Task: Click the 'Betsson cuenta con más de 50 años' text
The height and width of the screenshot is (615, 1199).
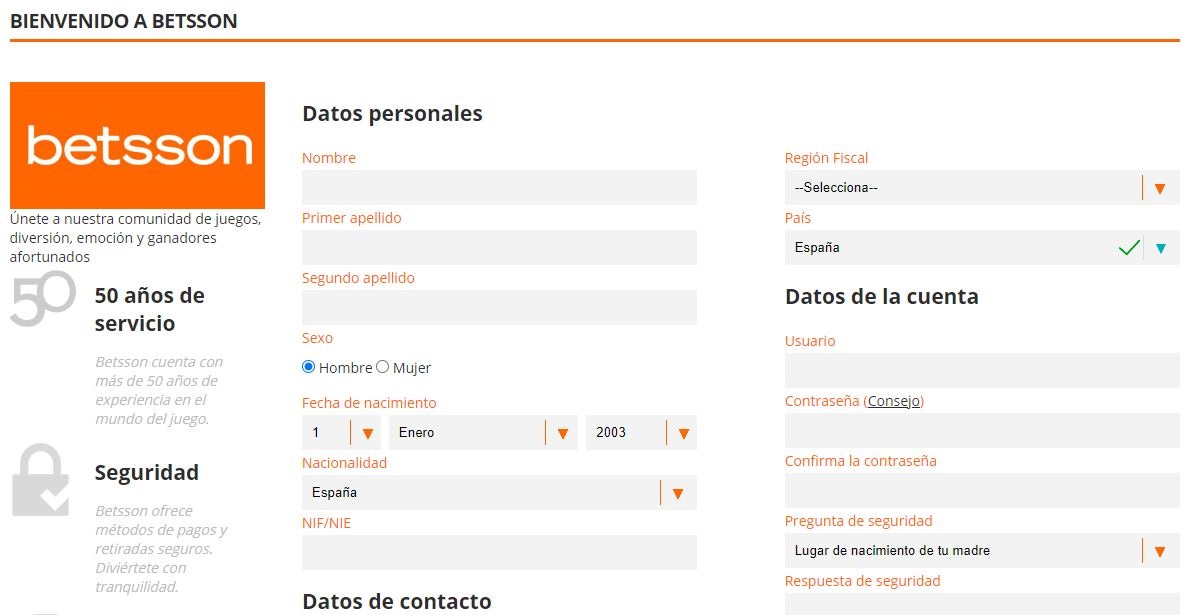Action: pos(159,390)
